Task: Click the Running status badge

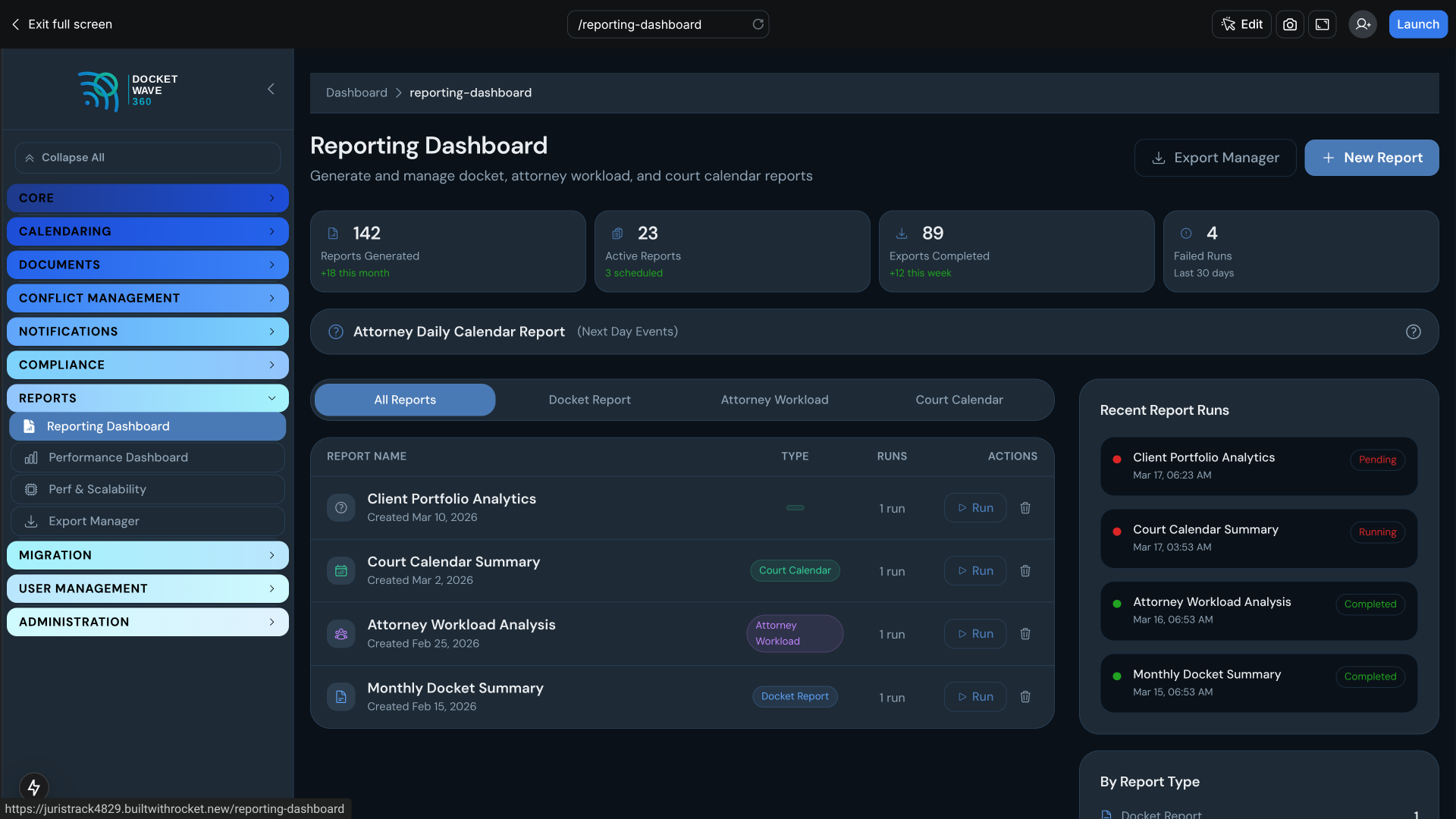Action: (1377, 532)
